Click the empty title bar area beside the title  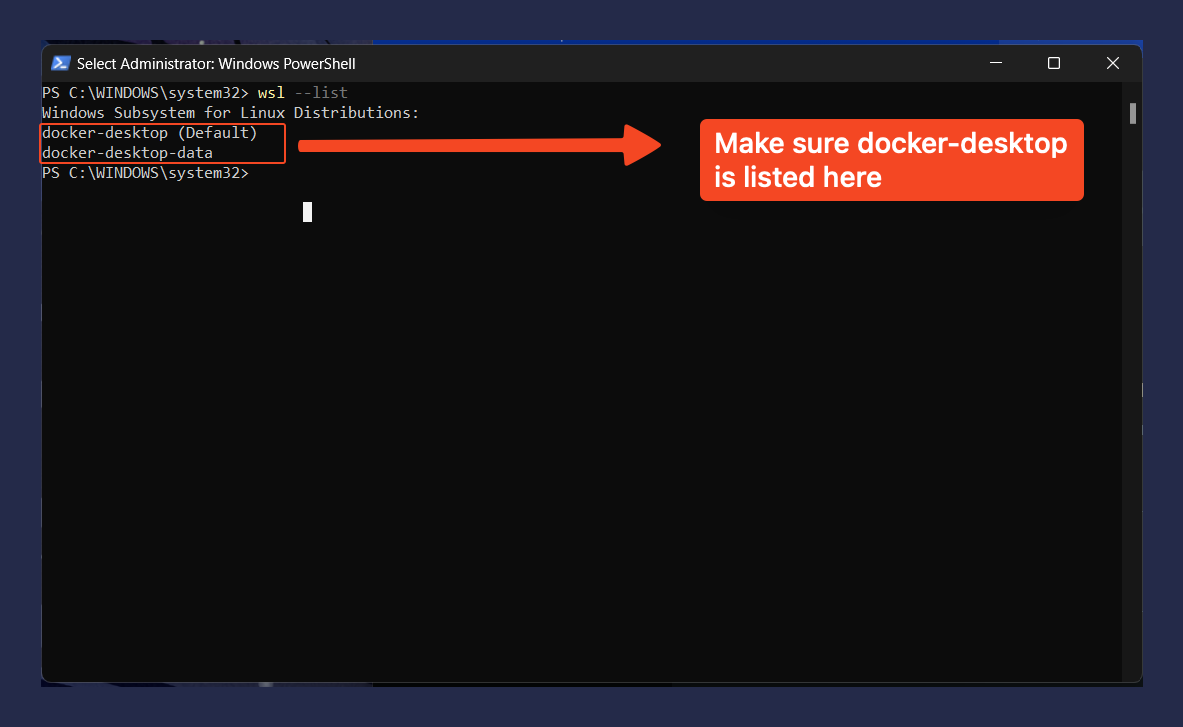click(650, 63)
